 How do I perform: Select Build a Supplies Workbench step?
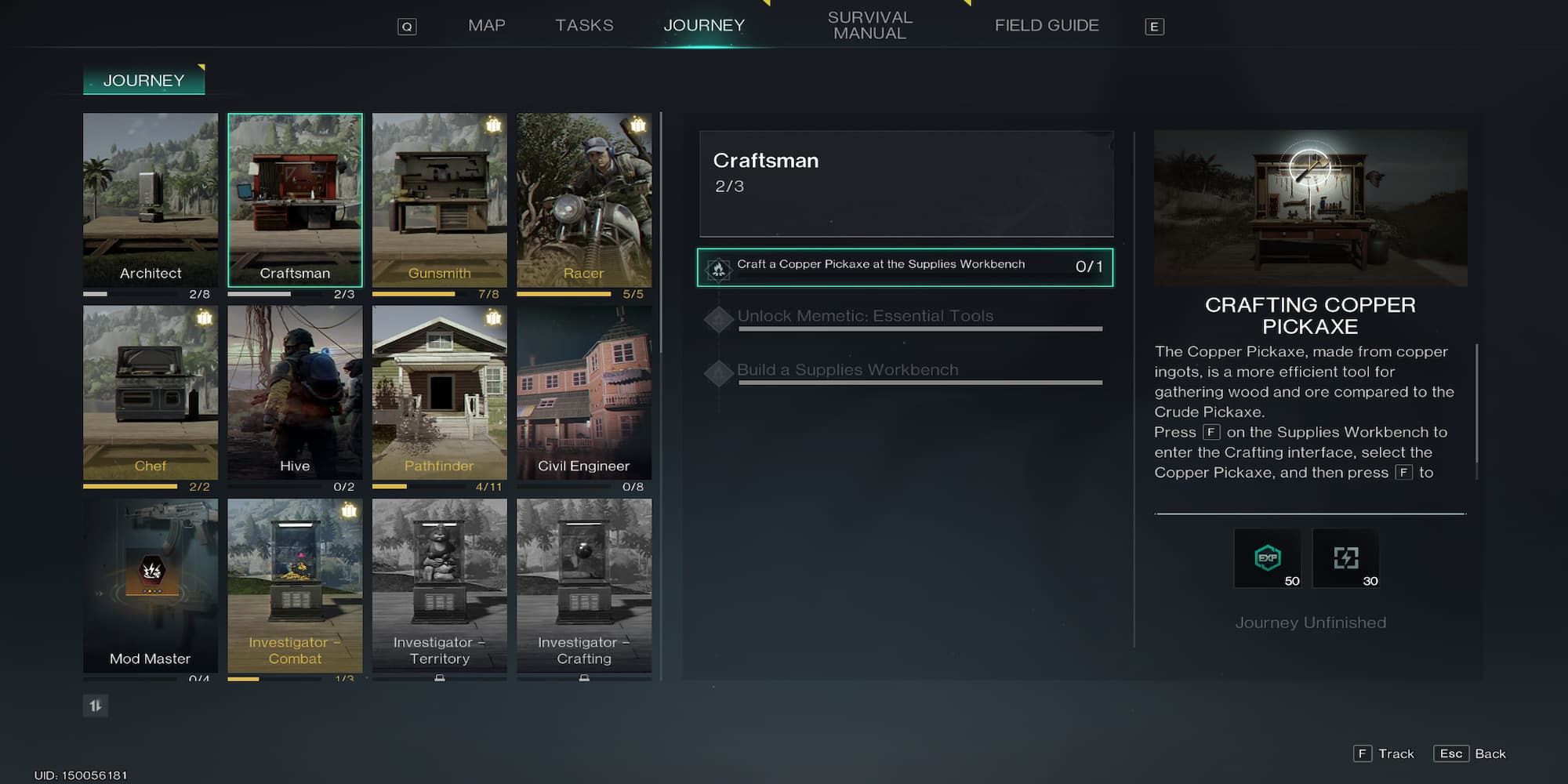(904, 372)
